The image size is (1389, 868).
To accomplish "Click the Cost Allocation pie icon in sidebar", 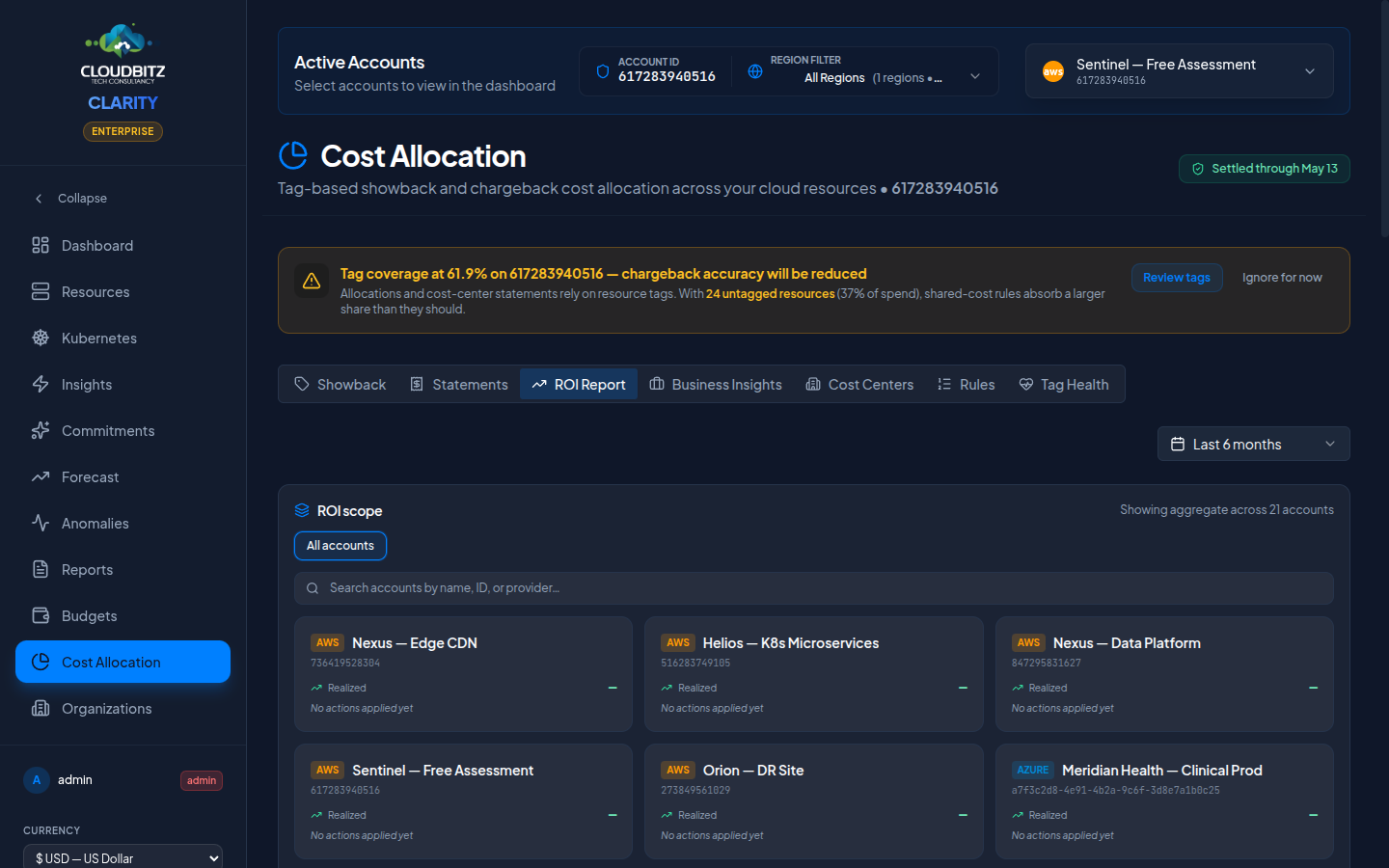I will pyautogui.click(x=41, y=662).
